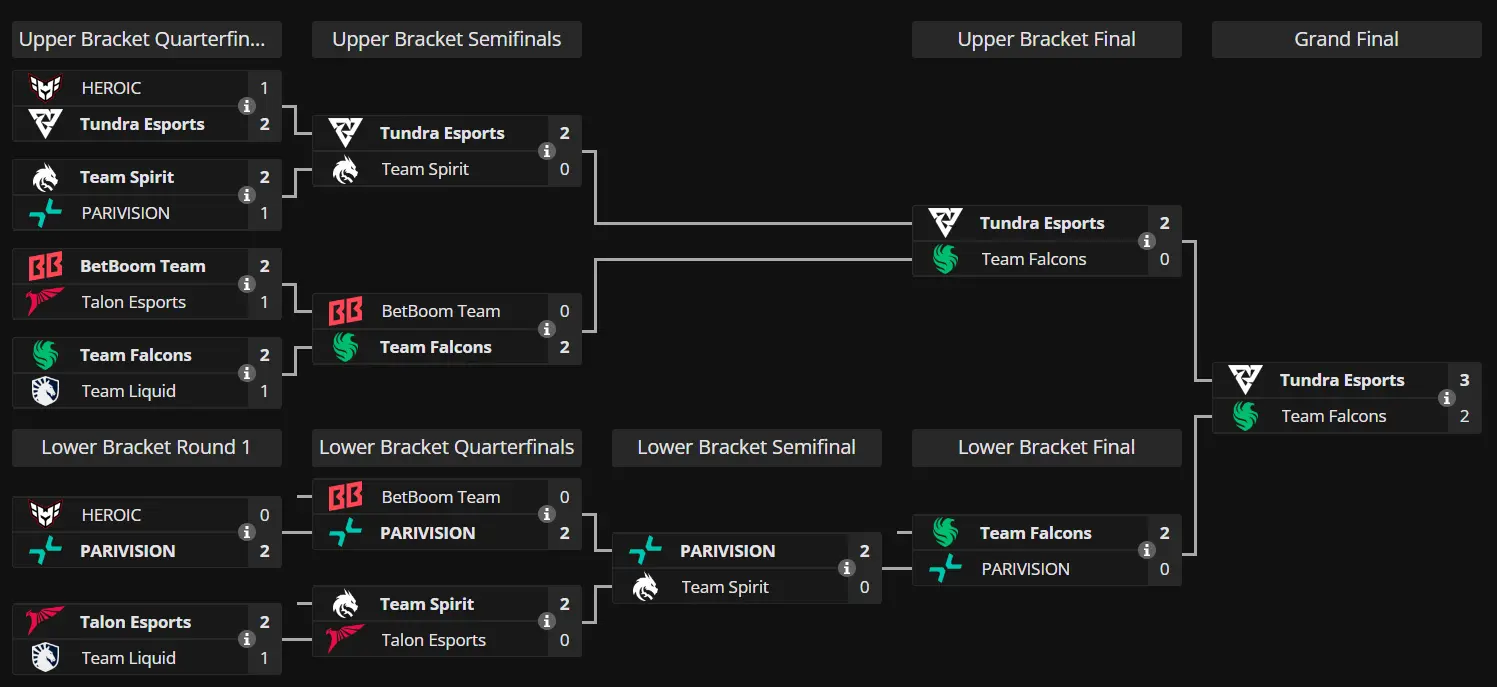Click info icon for Talon vs Liquid lower match

coord(247,640)
